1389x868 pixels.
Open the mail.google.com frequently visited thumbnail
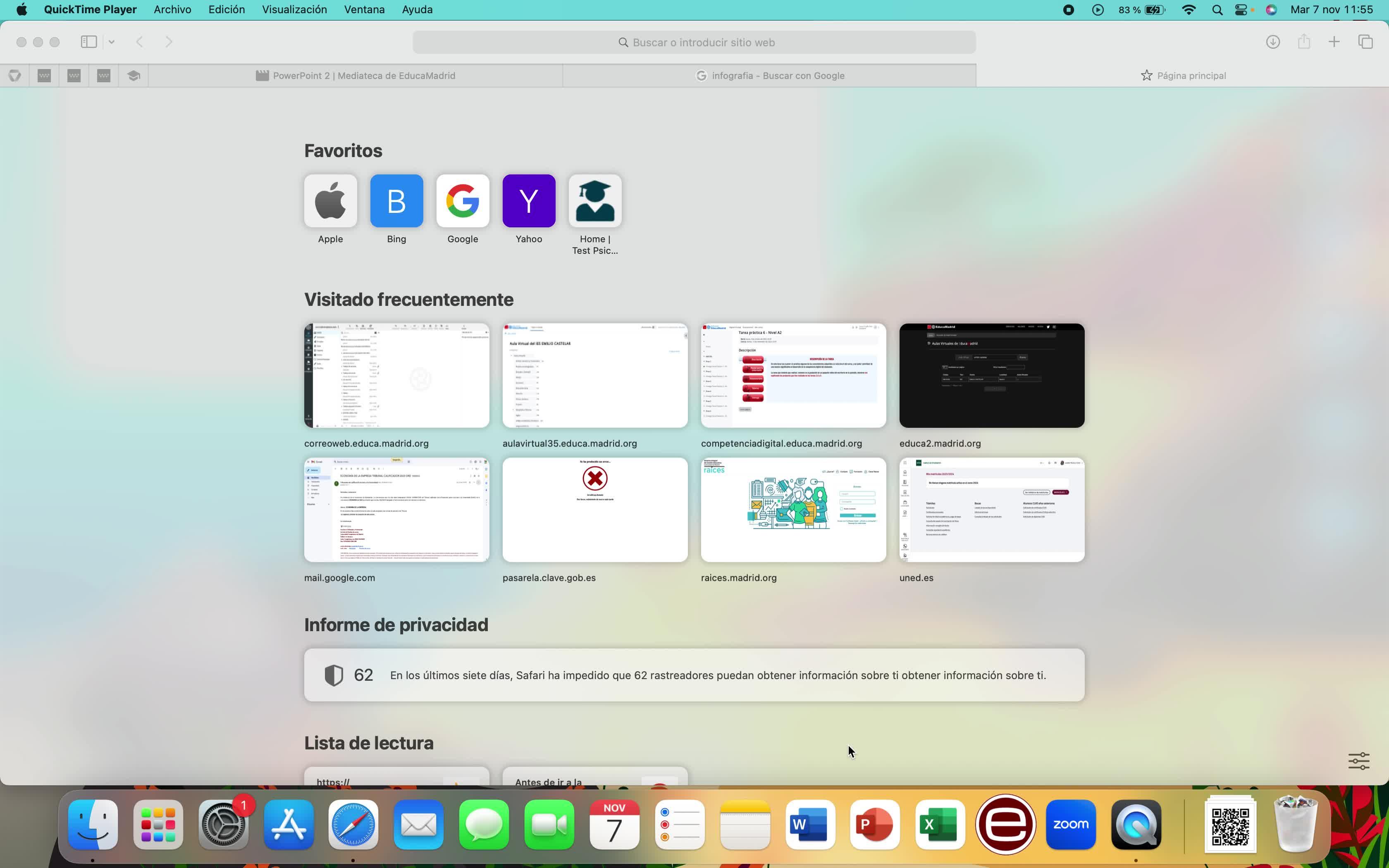click(x=396, y=510)
